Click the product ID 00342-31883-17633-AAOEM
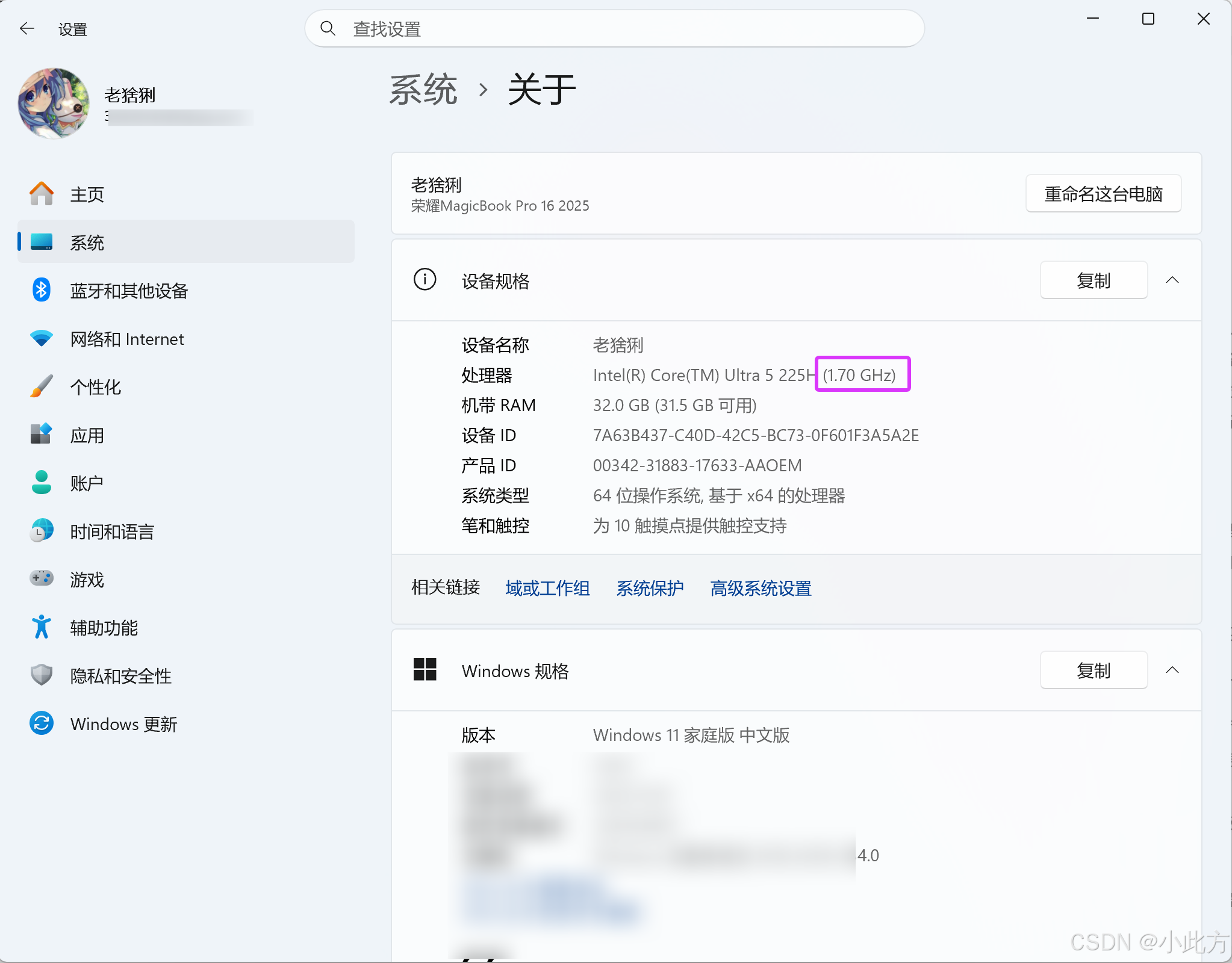Image resolution: width=1232 pixels, height=963 pixels. click(x=697, y=465)
